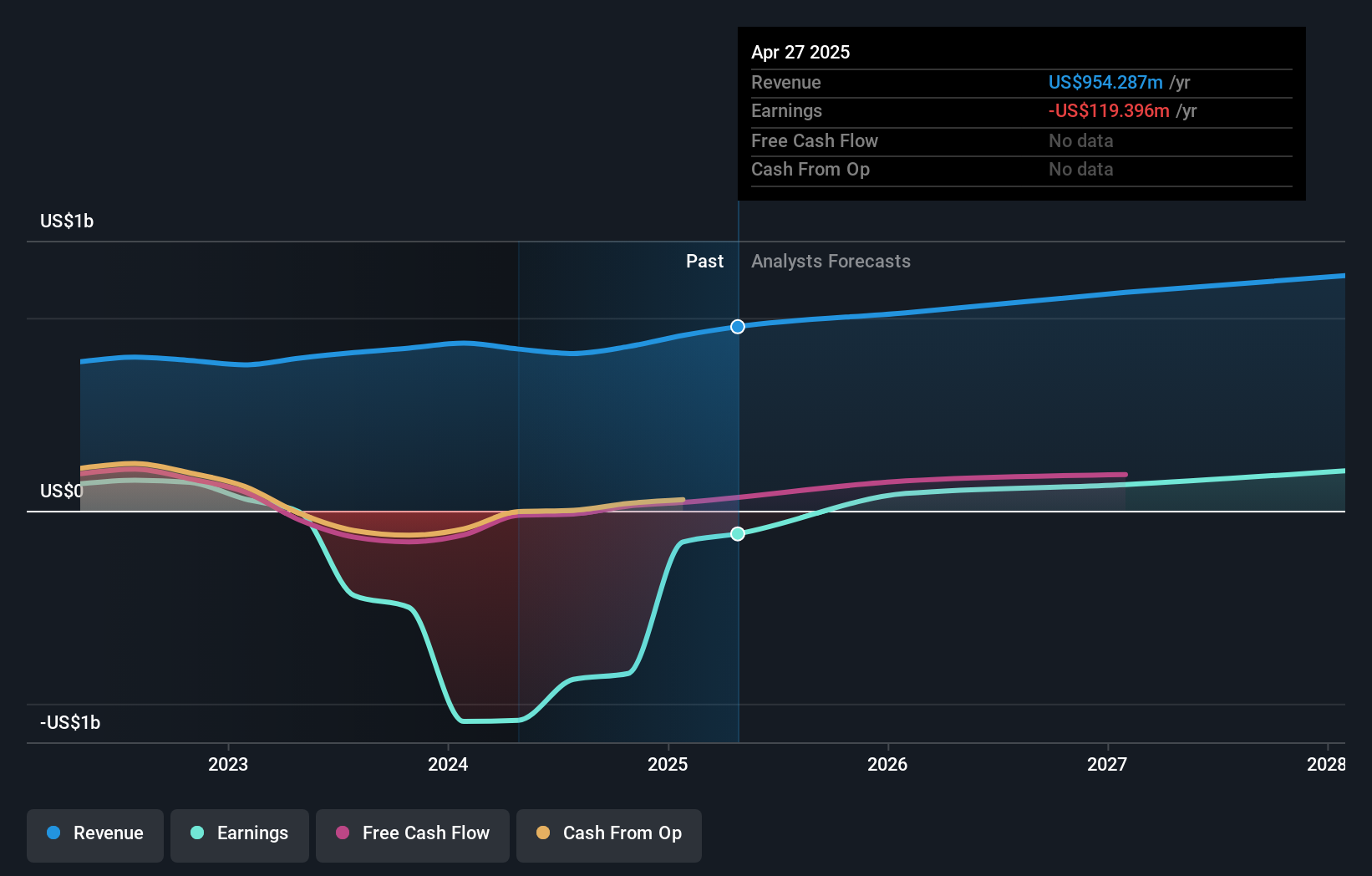Select the Revenue data point marker on blue line
The height and width of the screenshot is (876, 1372).
pyautogui.click(x=738, y=327)
